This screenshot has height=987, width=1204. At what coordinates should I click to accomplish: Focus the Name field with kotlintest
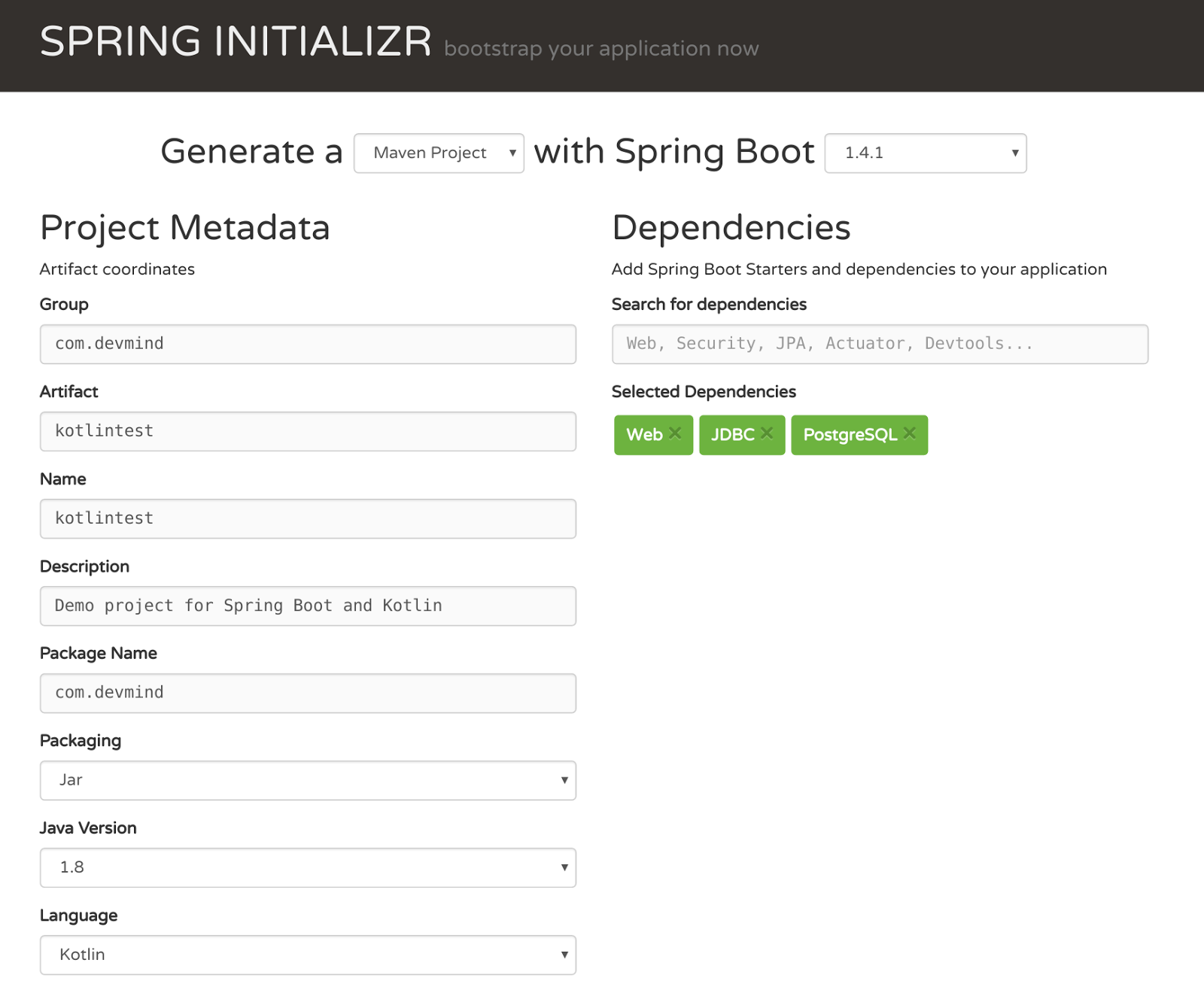(x=308, y=519)
